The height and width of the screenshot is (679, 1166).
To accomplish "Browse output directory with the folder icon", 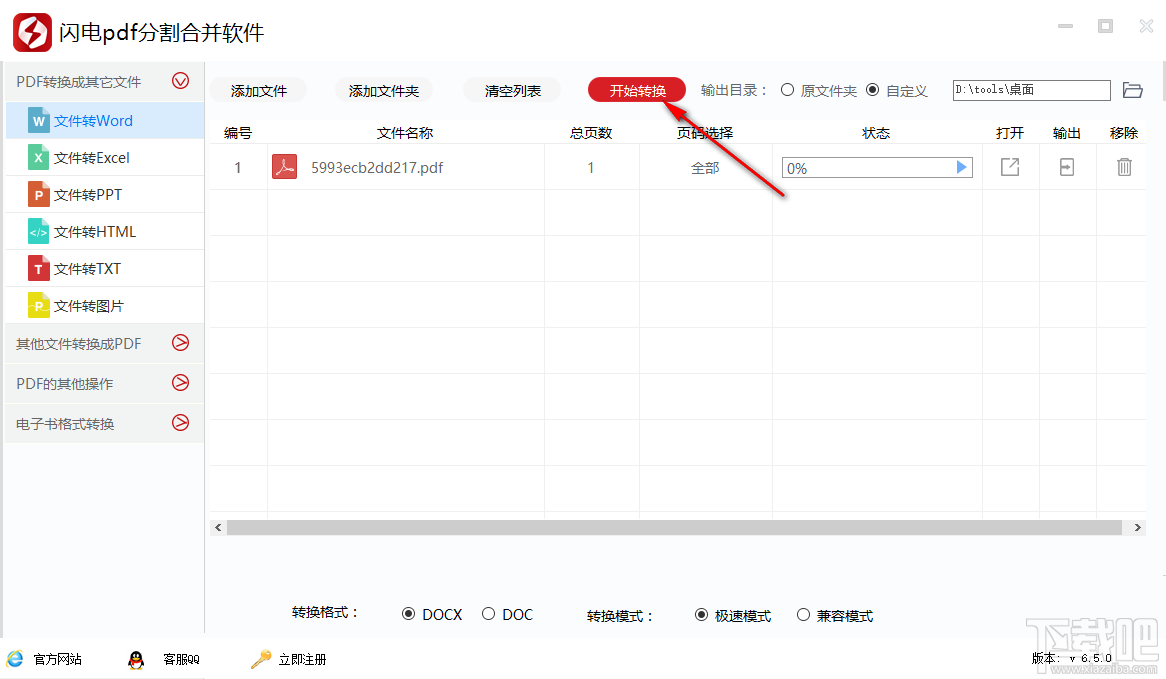I will coord(1133,89).
